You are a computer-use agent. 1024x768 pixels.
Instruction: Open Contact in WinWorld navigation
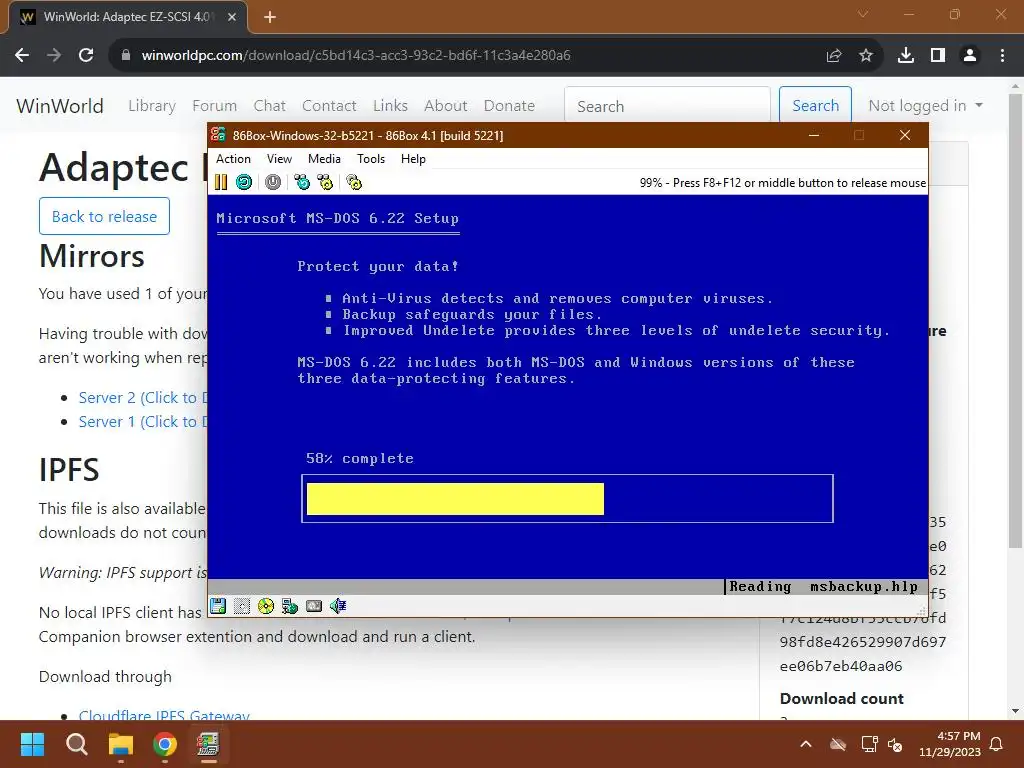coord(328,106)
